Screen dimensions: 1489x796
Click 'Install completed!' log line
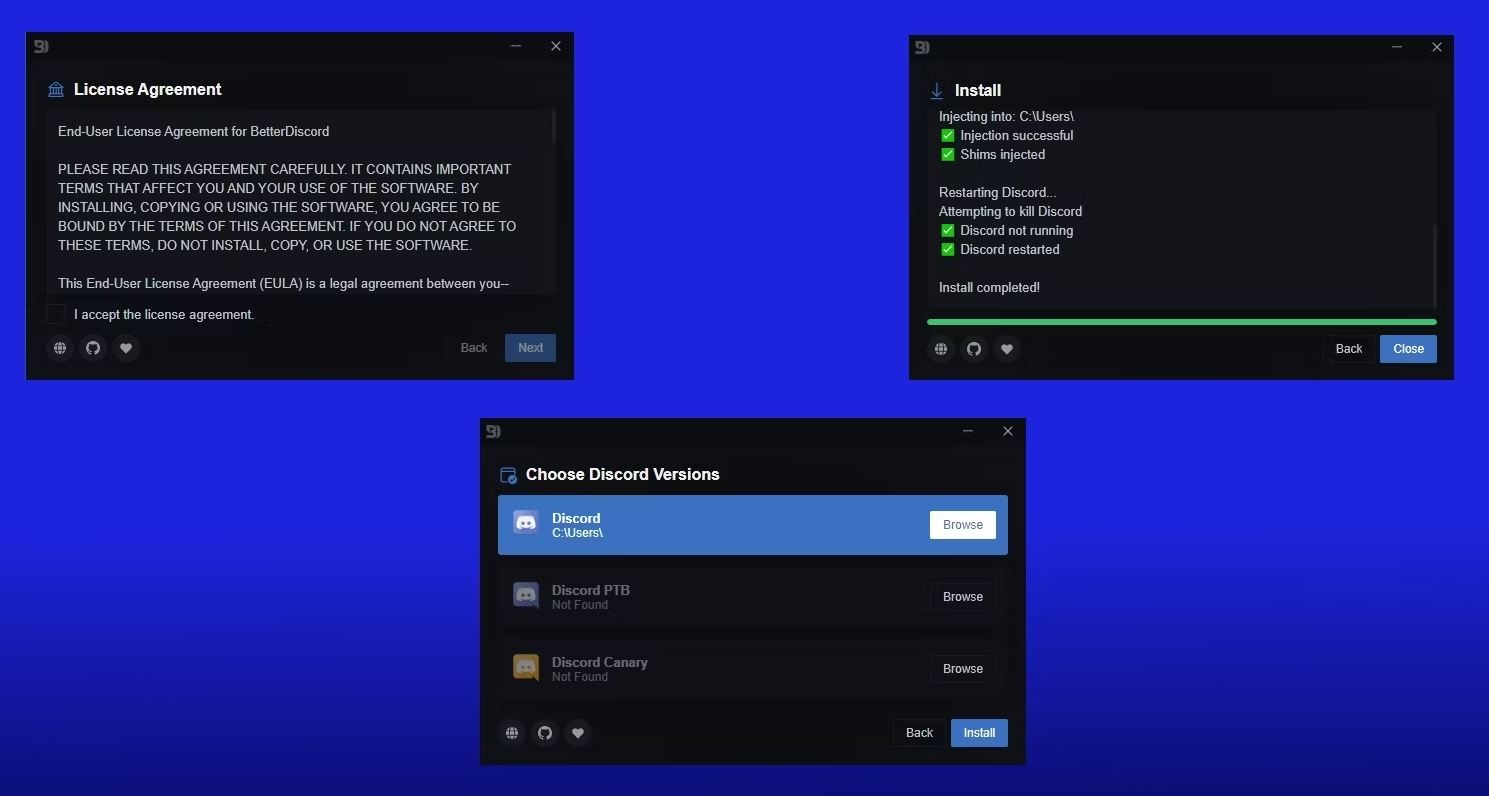tap(989, 288)
